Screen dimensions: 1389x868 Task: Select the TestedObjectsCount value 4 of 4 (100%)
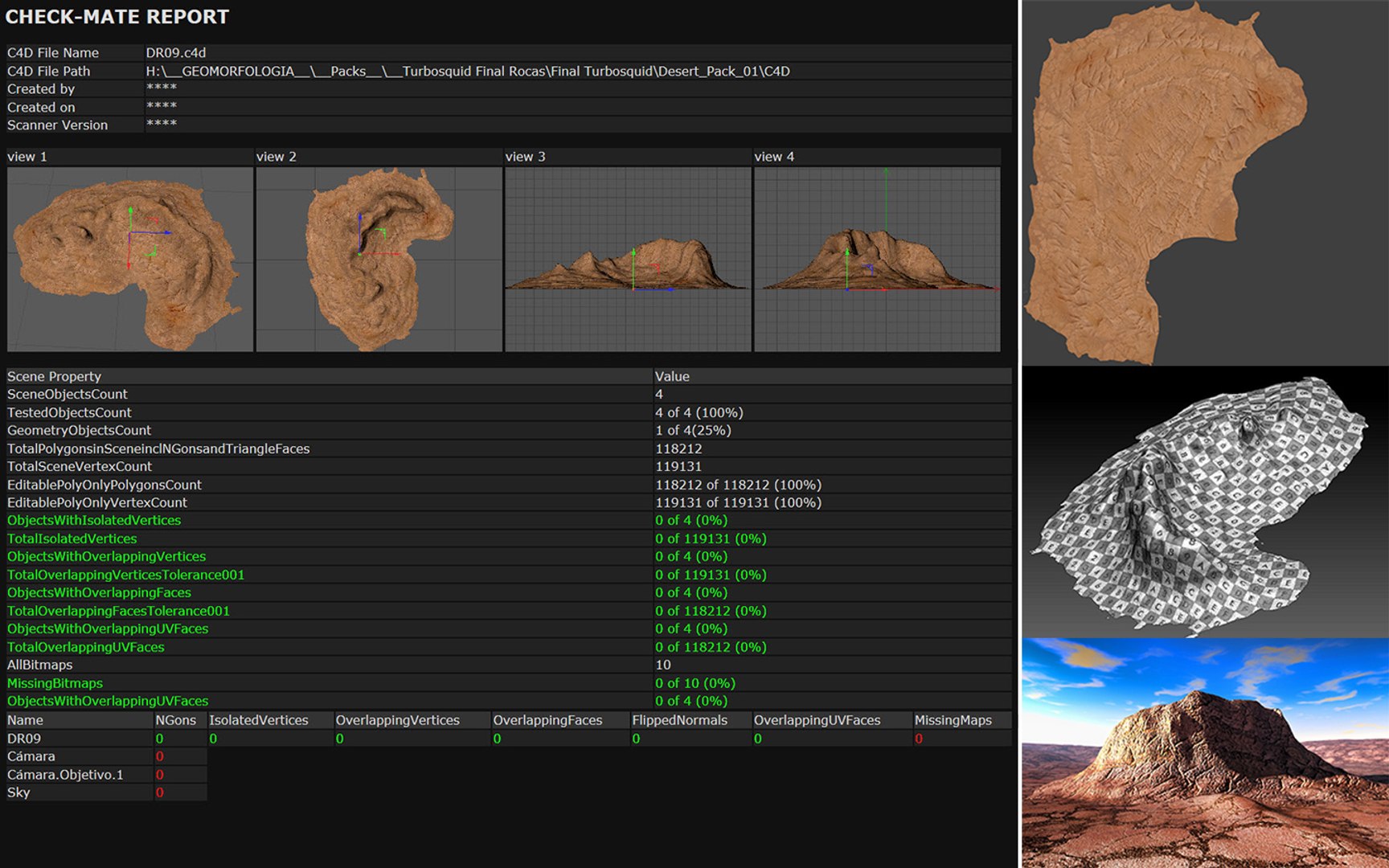pos(699,413)
